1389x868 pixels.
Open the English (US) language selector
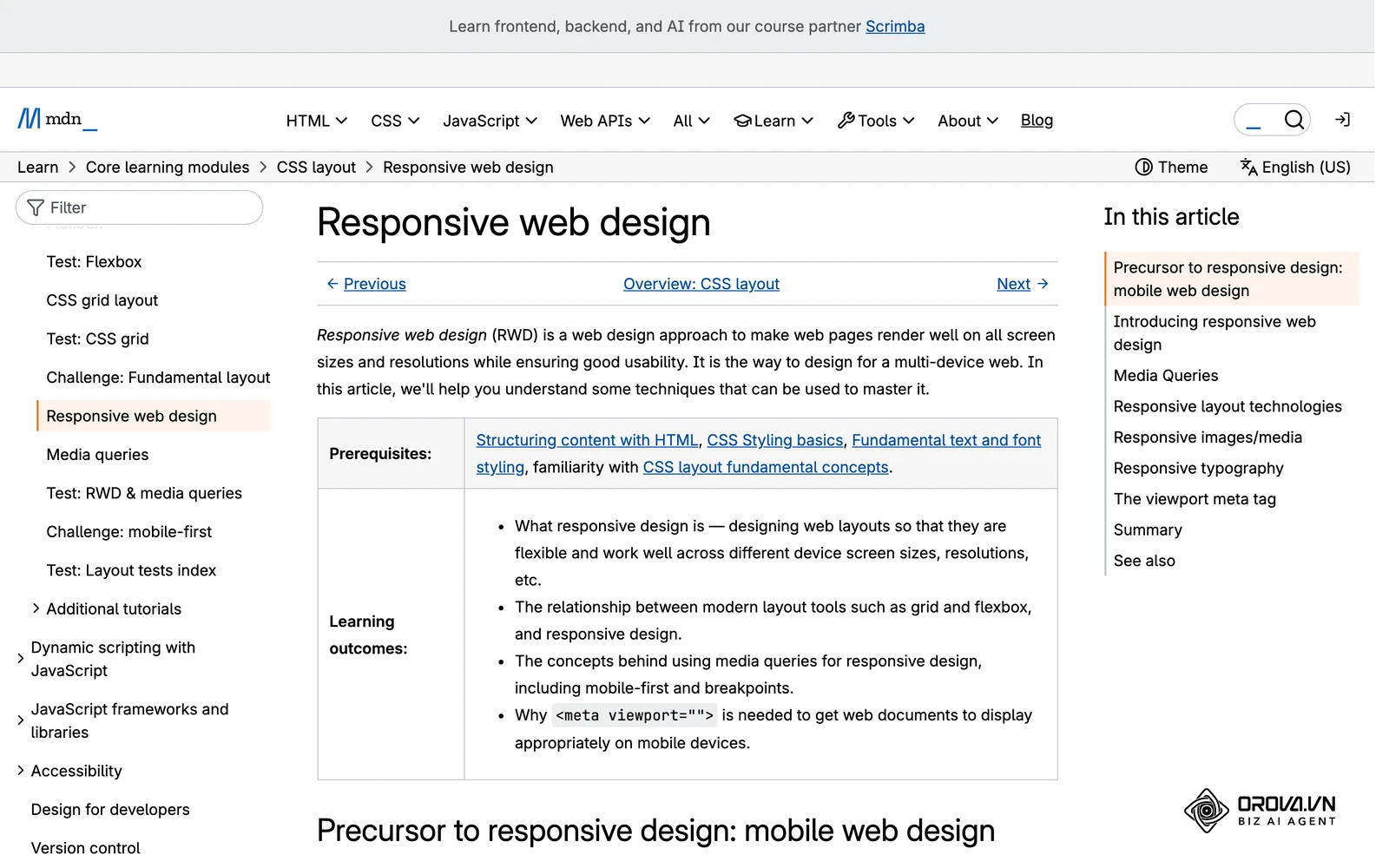pyautogui.click(x=1295, y=167)
